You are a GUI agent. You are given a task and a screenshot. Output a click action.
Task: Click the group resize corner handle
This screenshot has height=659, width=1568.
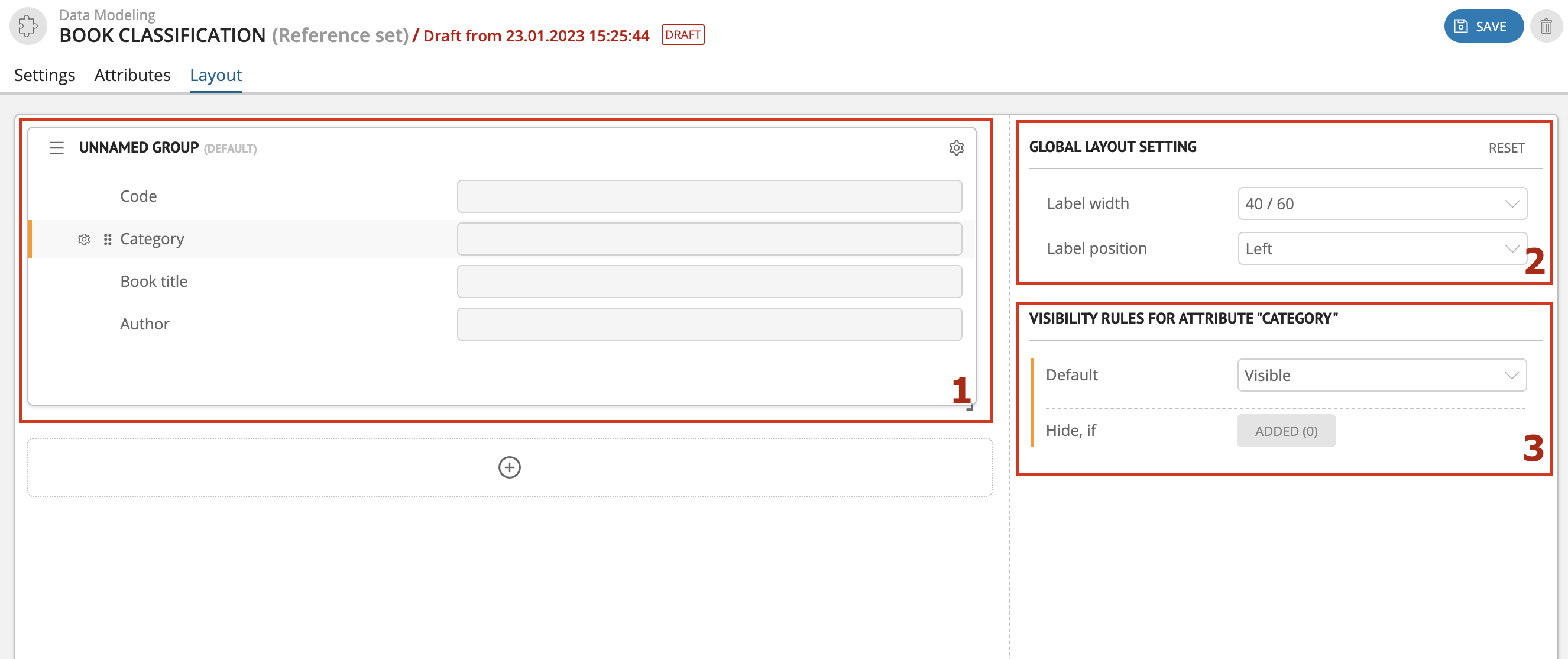[970, 407]
